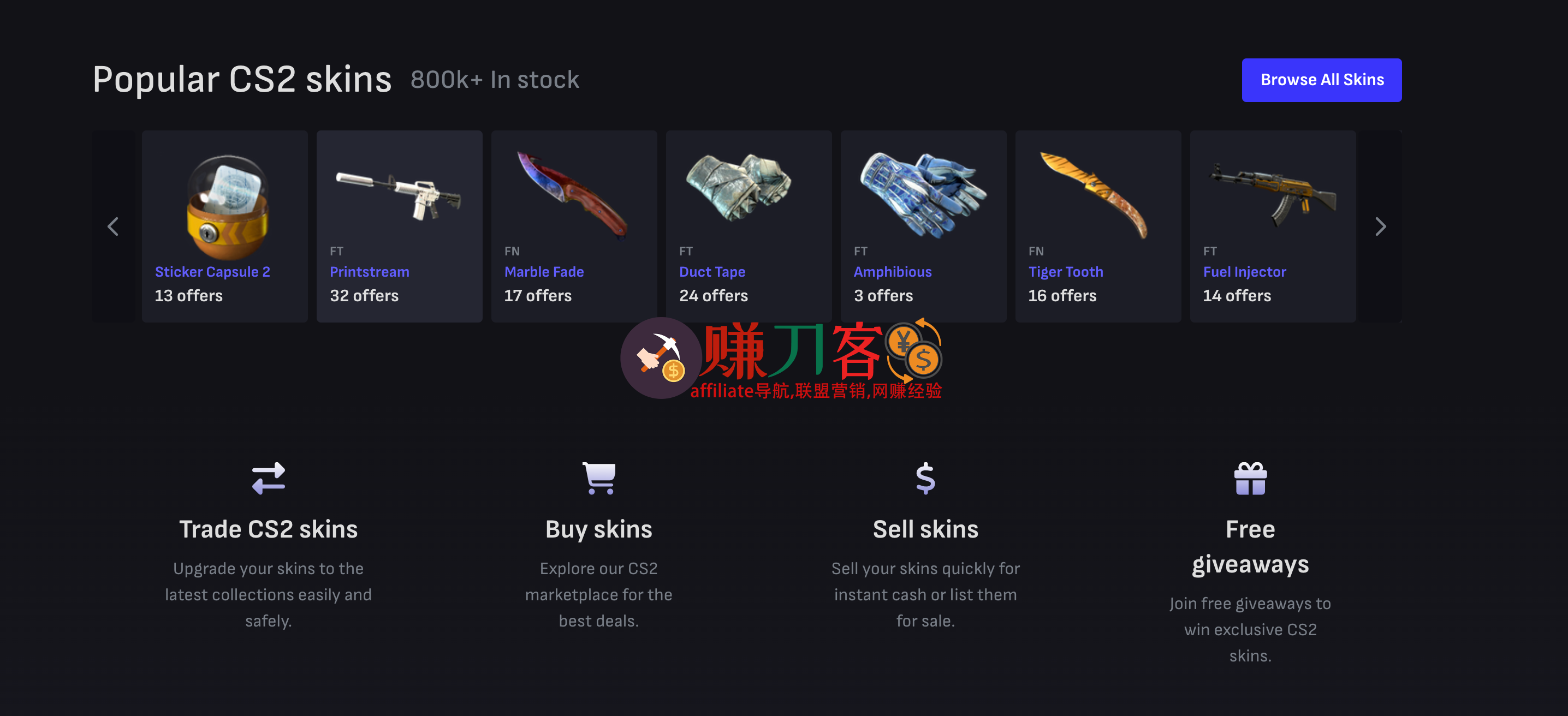
Task: Open the Fuel Injector skin link
Action: point(1244,271)
